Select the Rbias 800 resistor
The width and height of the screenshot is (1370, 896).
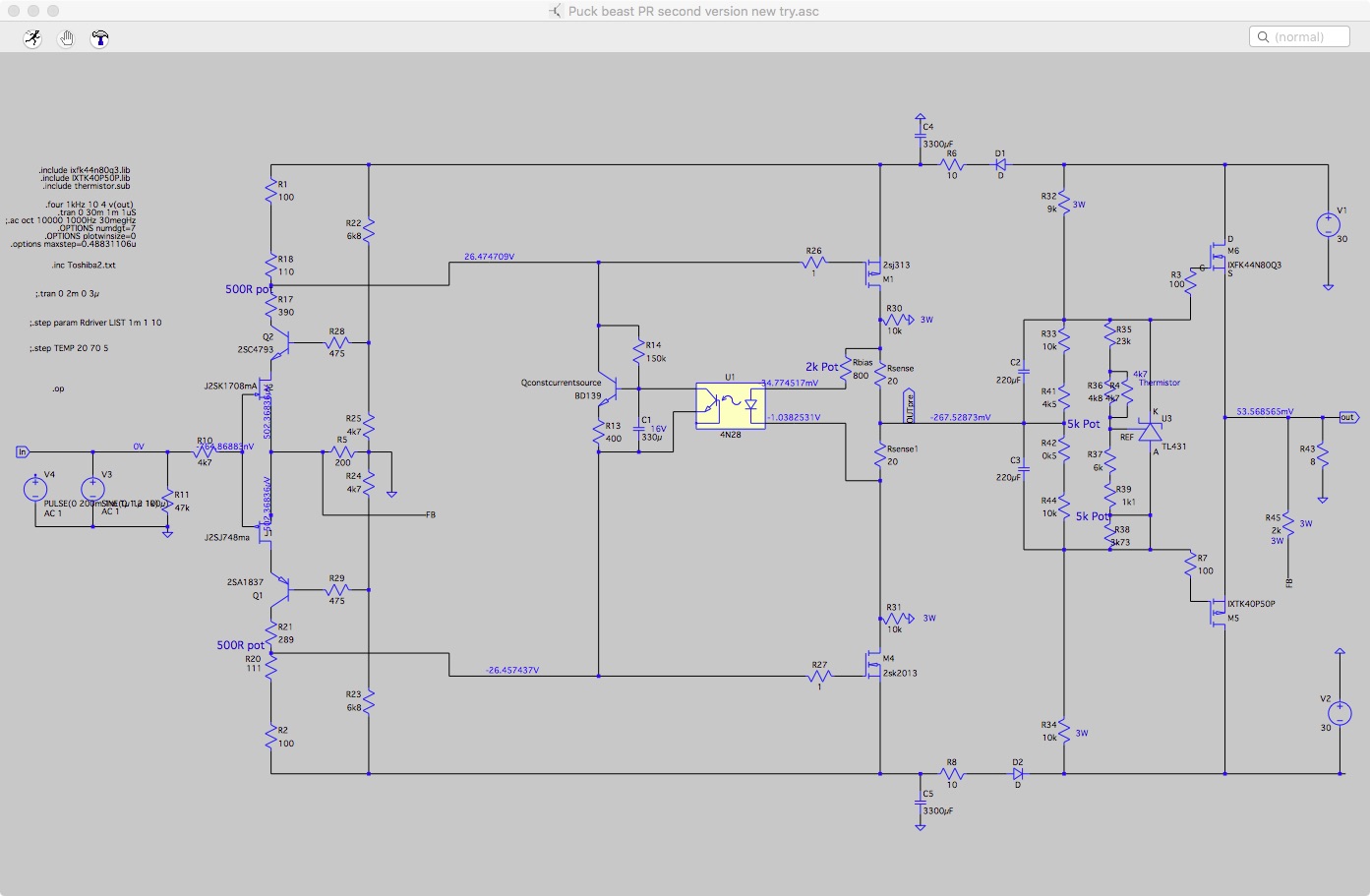point(847,368)
